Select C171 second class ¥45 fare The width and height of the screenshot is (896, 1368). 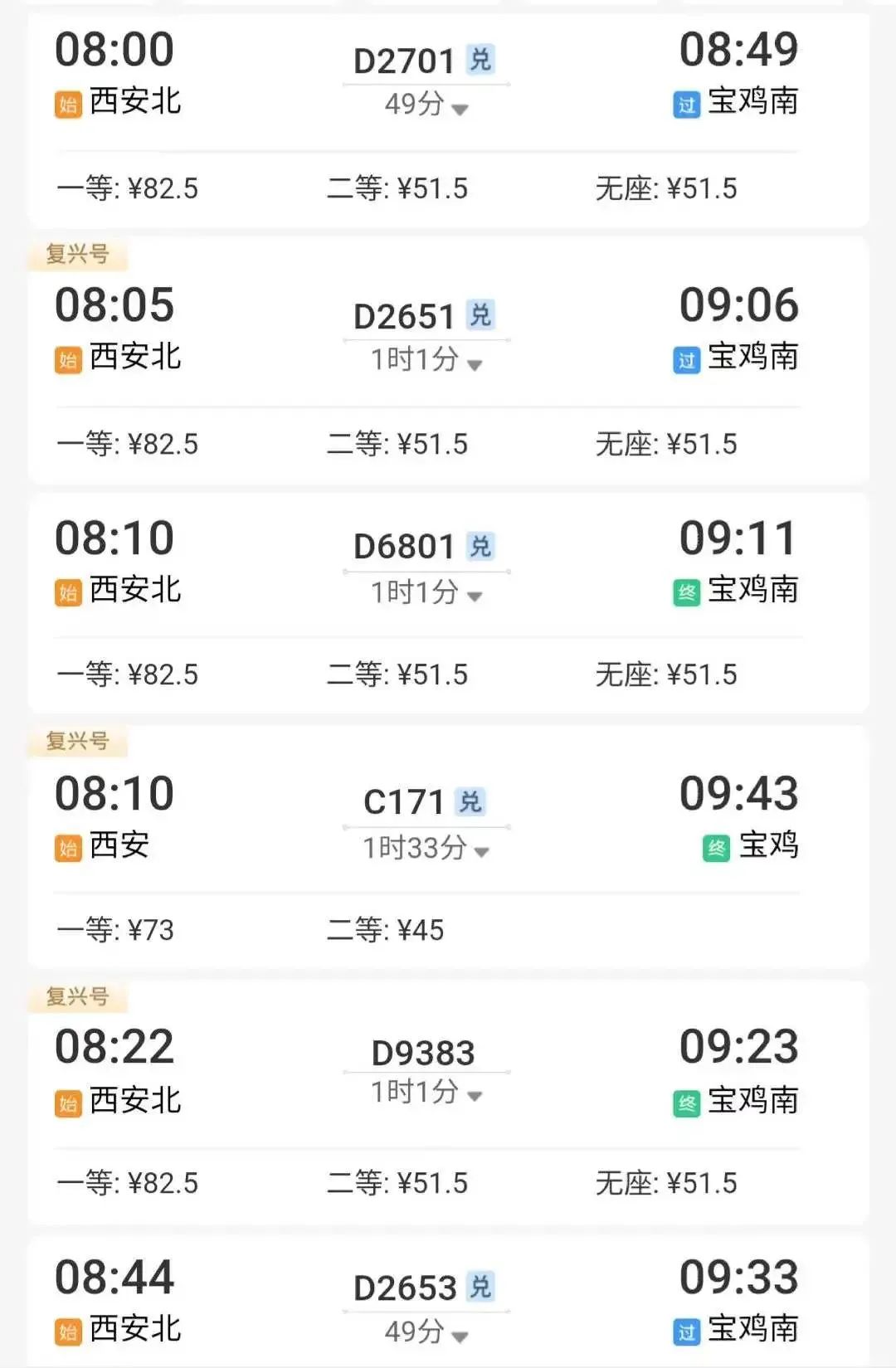[x=386, y=930]
